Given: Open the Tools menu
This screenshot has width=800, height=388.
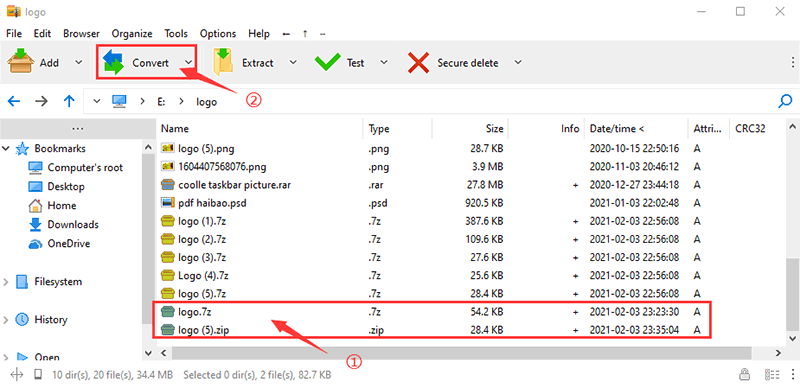Looking at the screenshot, I should click(176, 34).
